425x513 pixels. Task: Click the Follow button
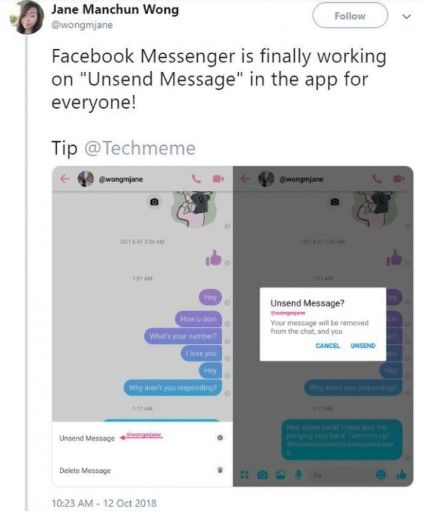pyautogui.click(x=350, y=16)
